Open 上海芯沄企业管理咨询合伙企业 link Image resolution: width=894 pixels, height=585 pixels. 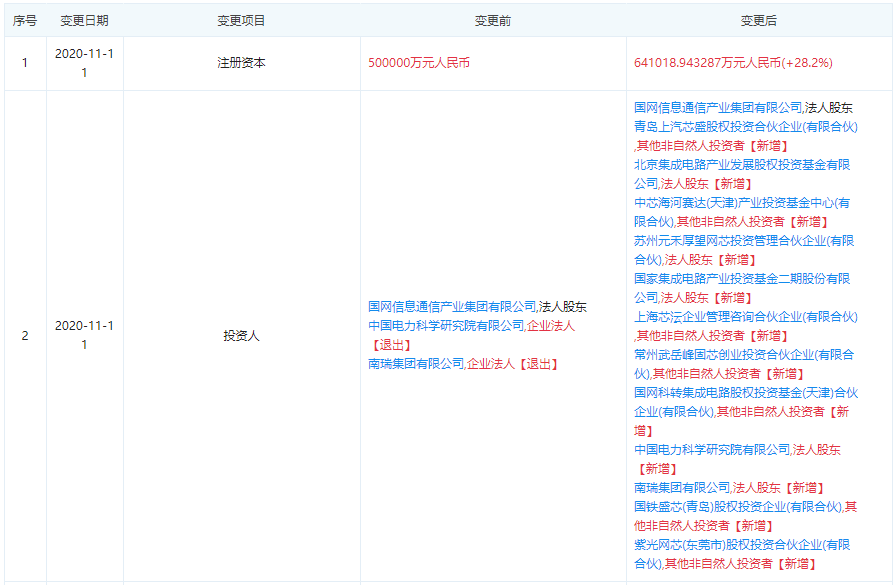tap(746, 316)
